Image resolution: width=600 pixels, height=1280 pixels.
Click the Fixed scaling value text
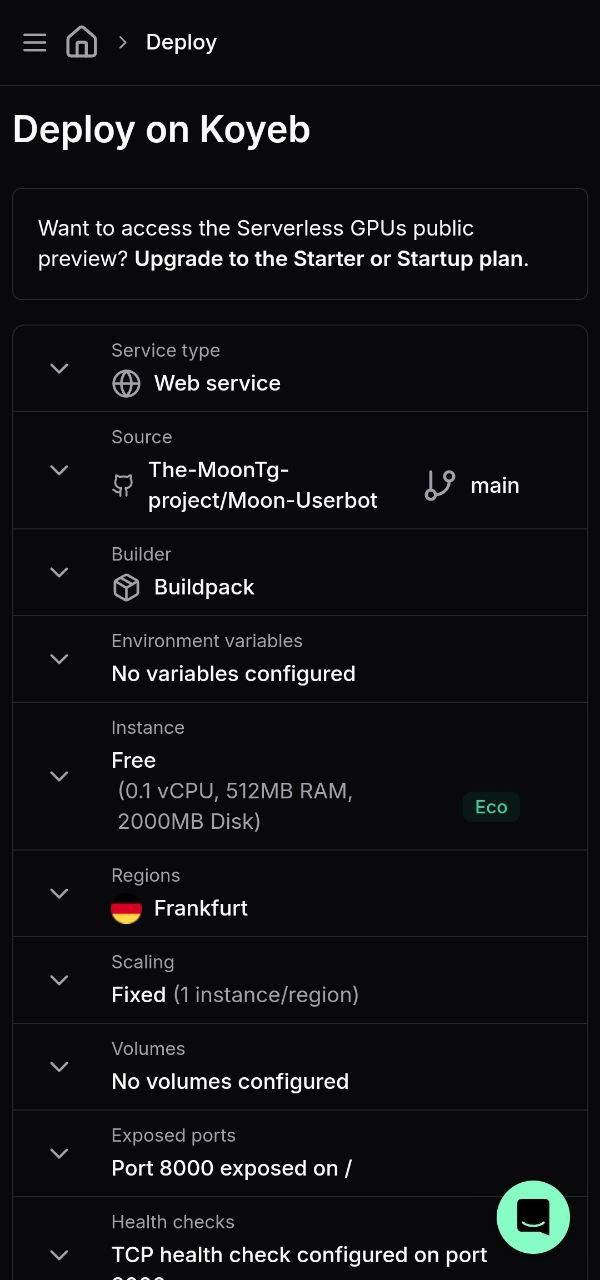(x=138, y=994)
